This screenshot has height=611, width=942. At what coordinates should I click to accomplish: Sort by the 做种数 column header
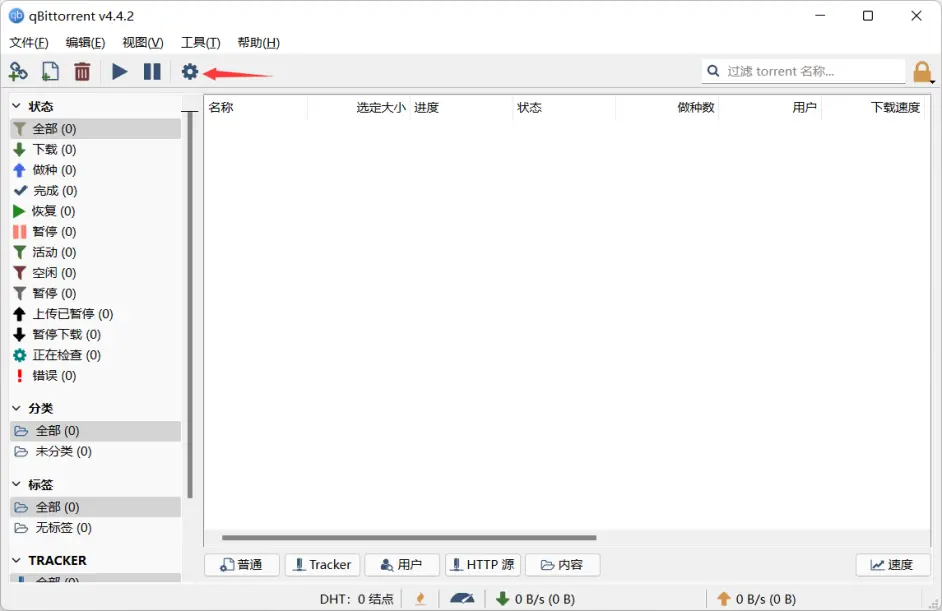tap(667, 108)
